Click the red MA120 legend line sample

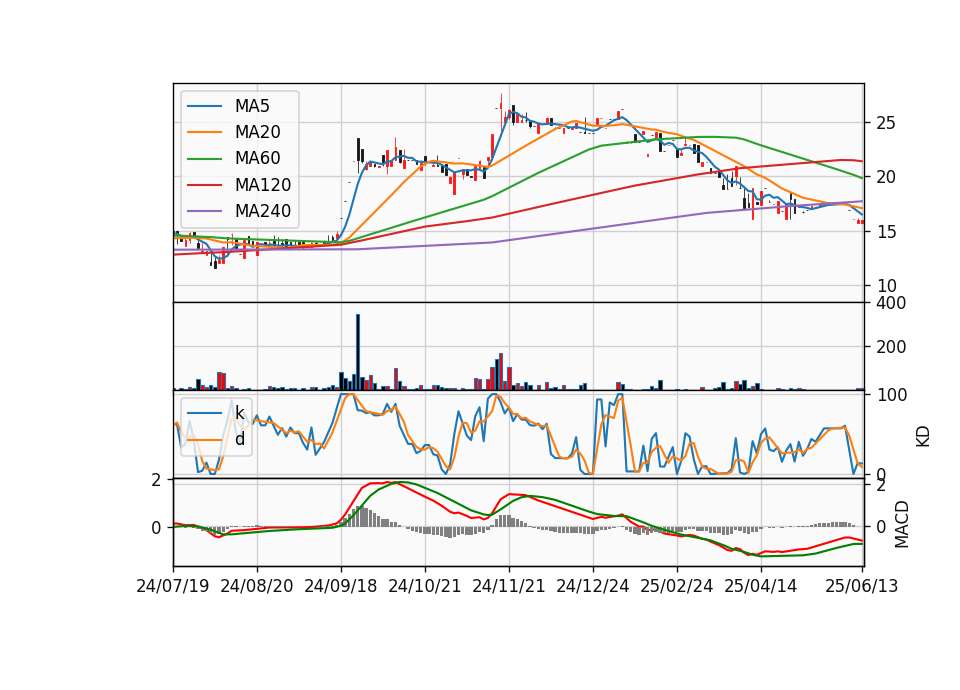204,185
